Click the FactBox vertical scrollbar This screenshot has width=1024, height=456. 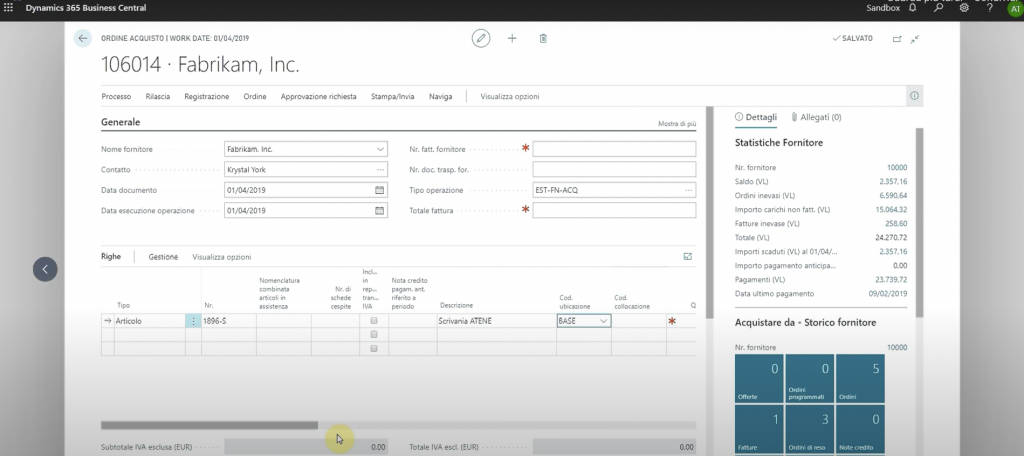point(920,222)
